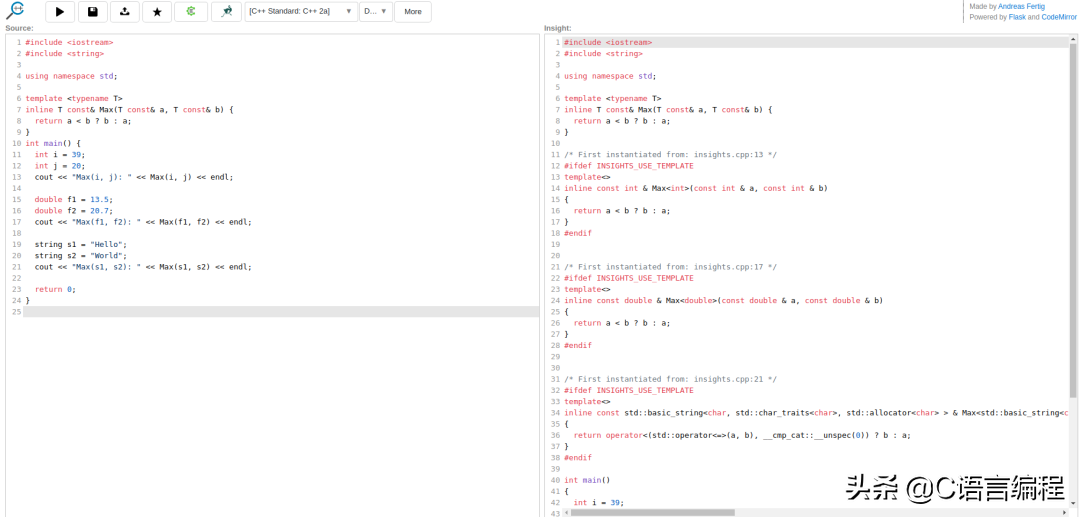The width and height of the screenshot is (1080, 517).
Task: Click the star favorites button
Action: coord(157,12)
